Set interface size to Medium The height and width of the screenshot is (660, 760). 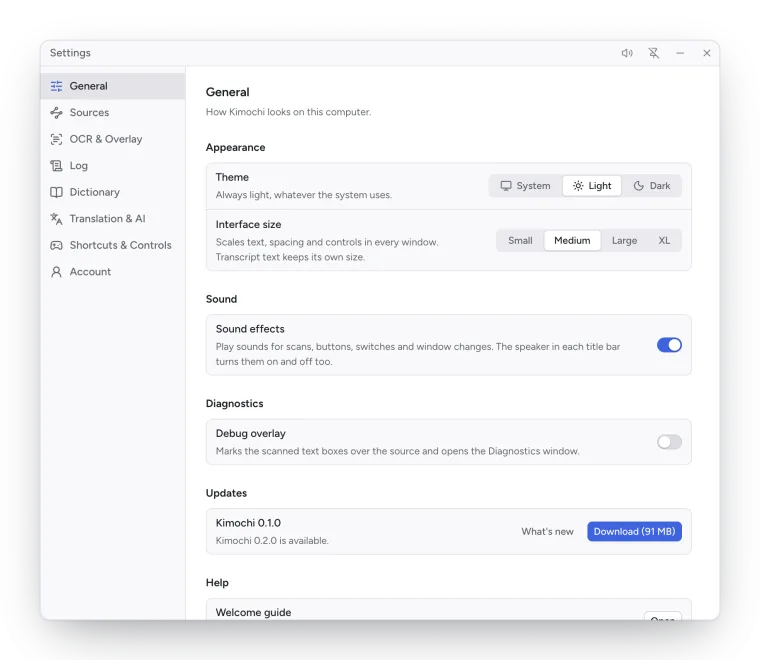click(x=572, y=241)
